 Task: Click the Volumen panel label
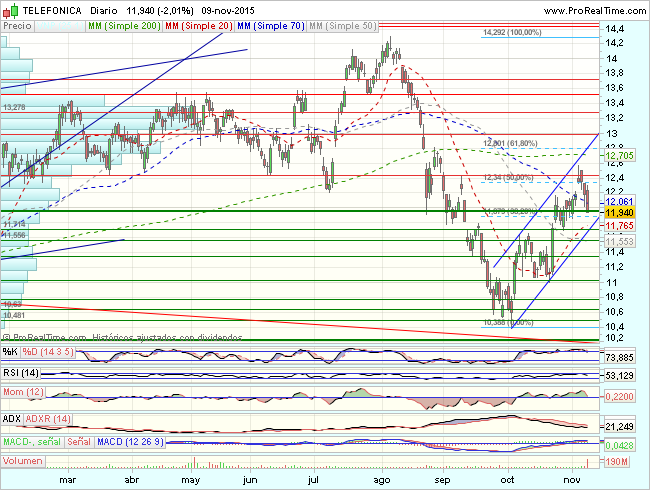[23, 461]
